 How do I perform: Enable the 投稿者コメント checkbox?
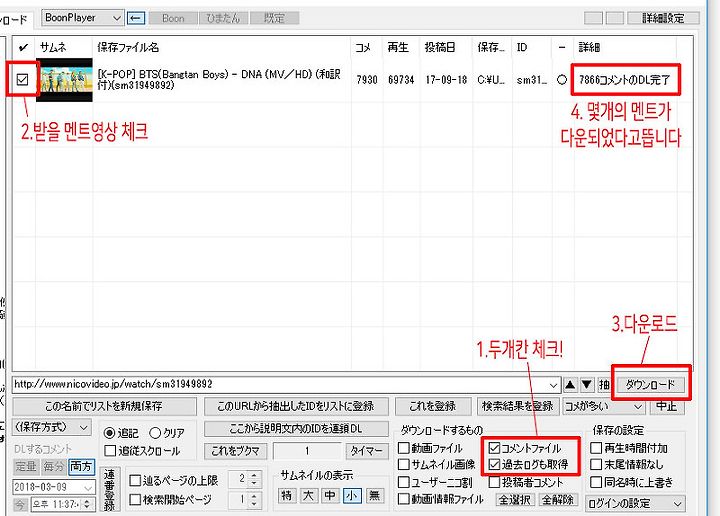point(495,482)
